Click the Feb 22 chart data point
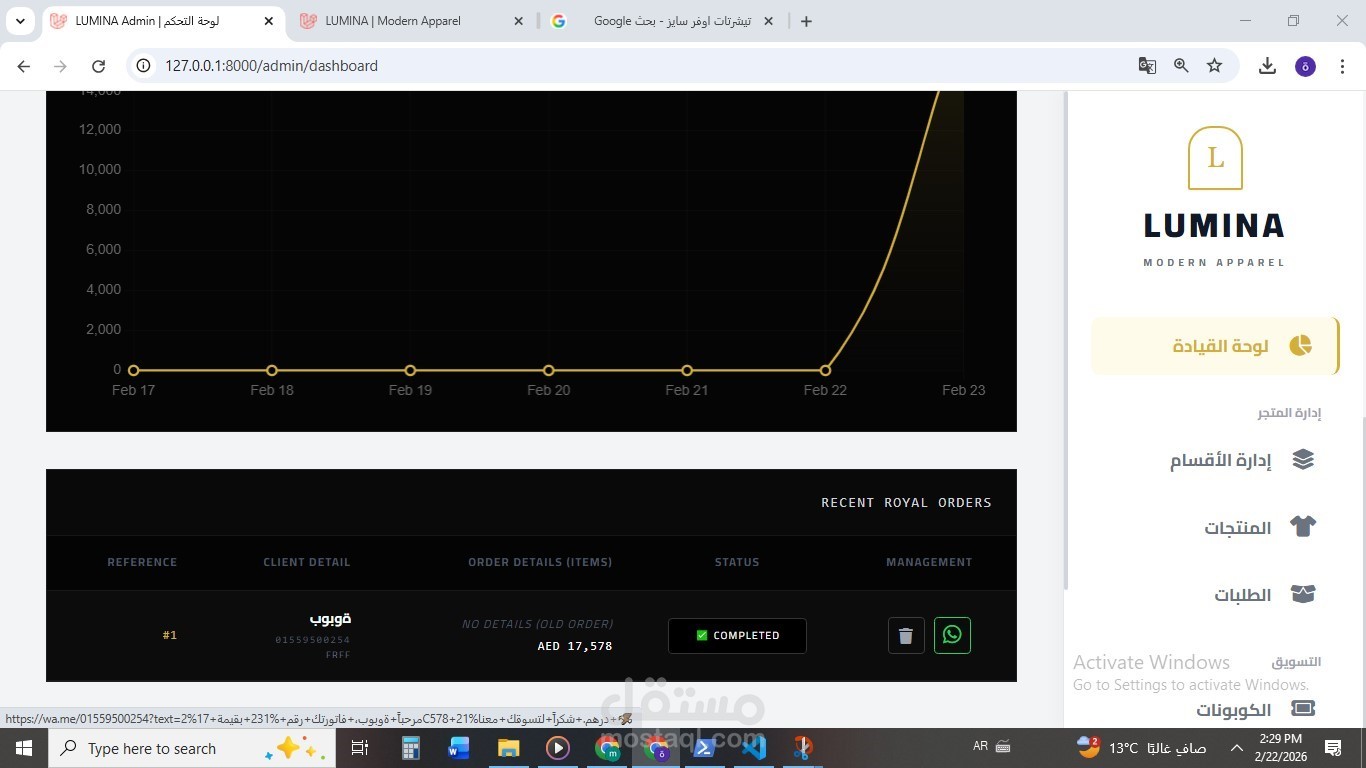The image size is (1366, 768). 825,371
